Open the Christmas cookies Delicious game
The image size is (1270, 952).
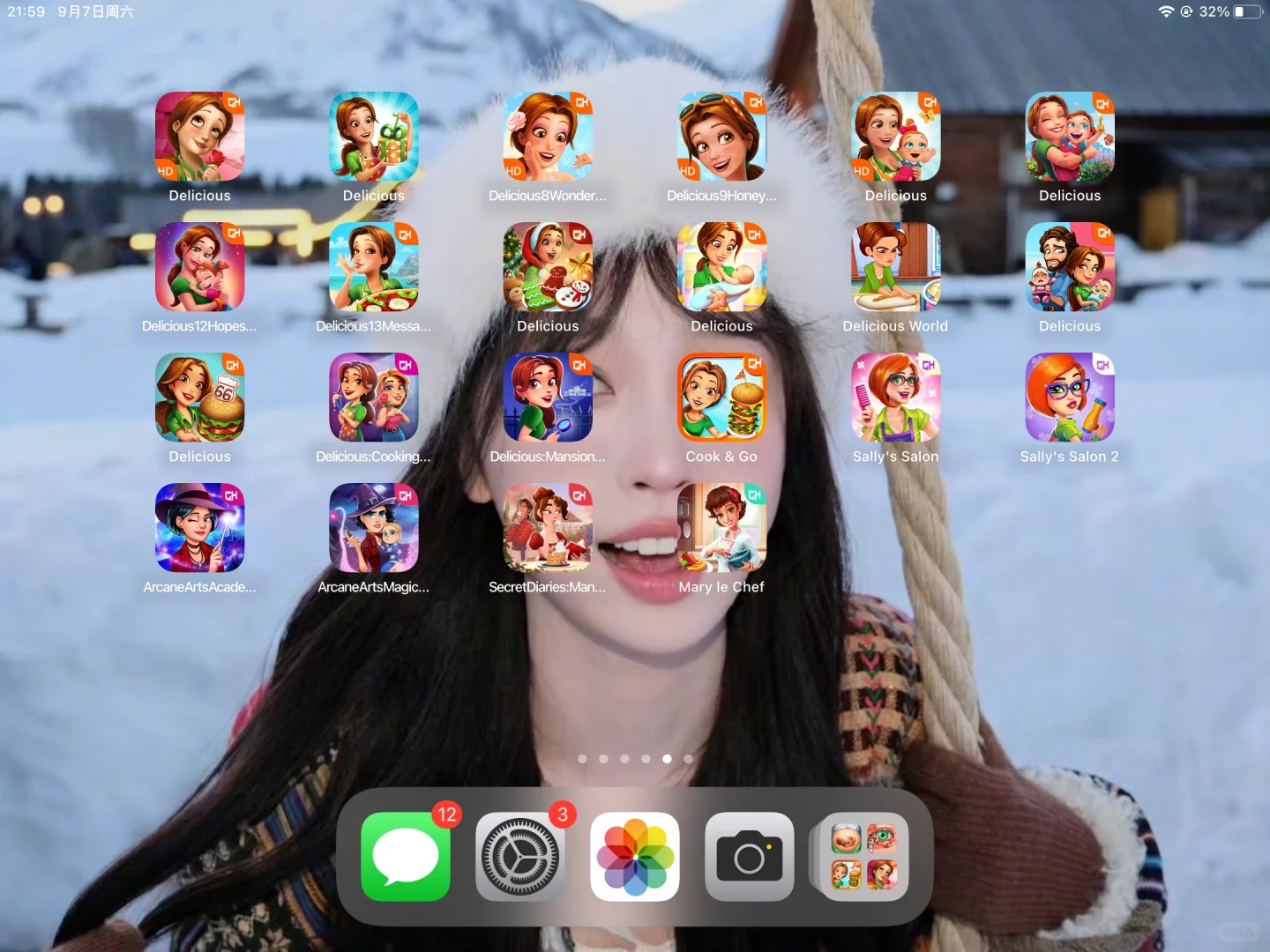click(x=548, y=267)
